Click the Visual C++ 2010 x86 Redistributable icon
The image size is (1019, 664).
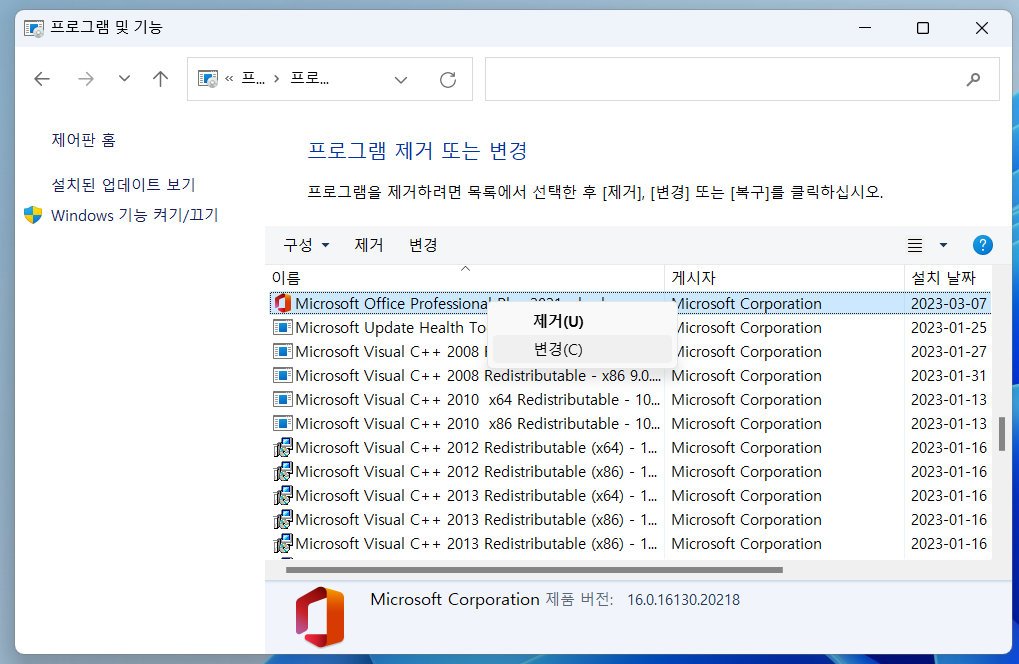[283, 424]
